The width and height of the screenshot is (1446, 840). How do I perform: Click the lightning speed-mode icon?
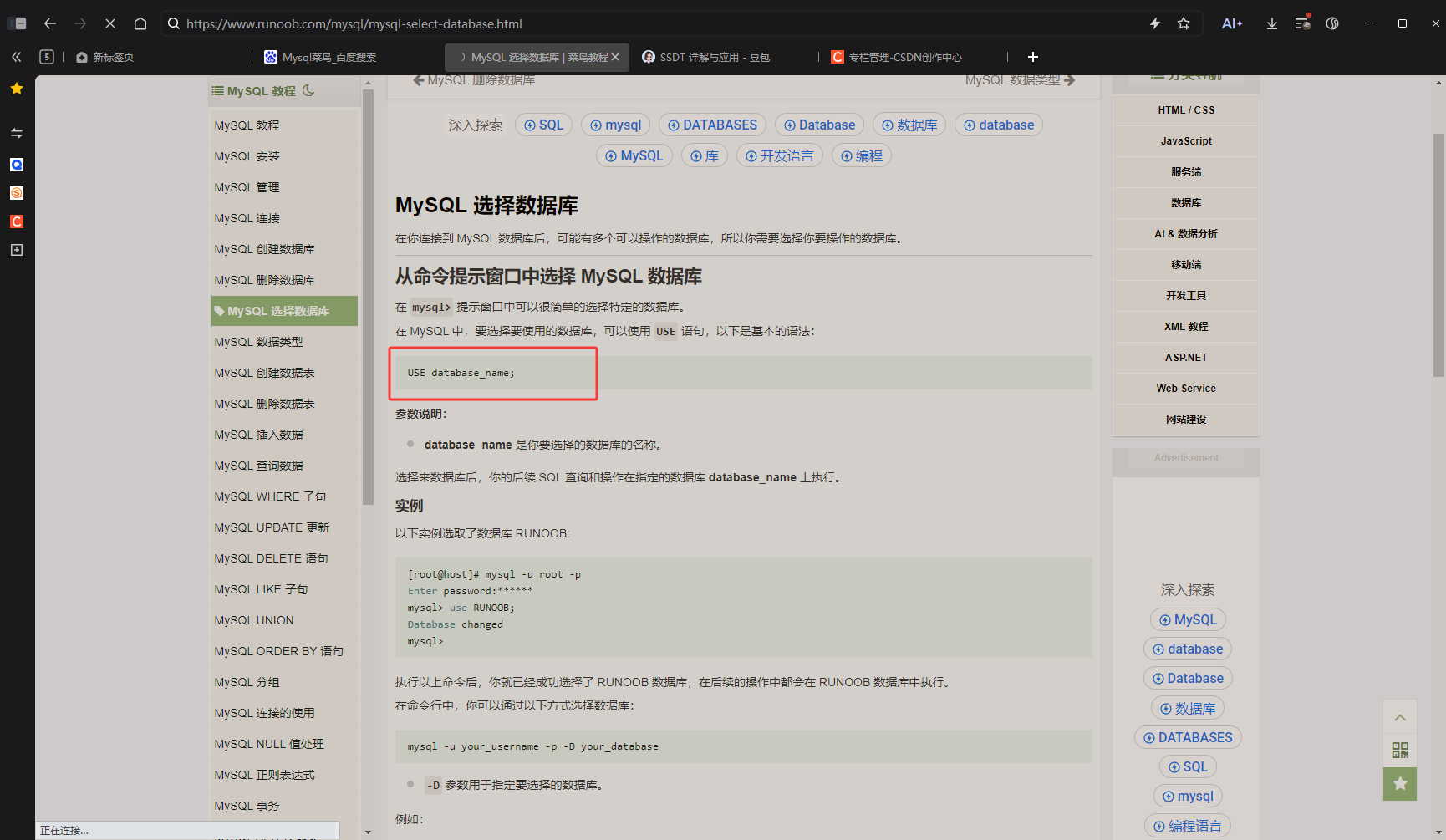point(1155,23)
